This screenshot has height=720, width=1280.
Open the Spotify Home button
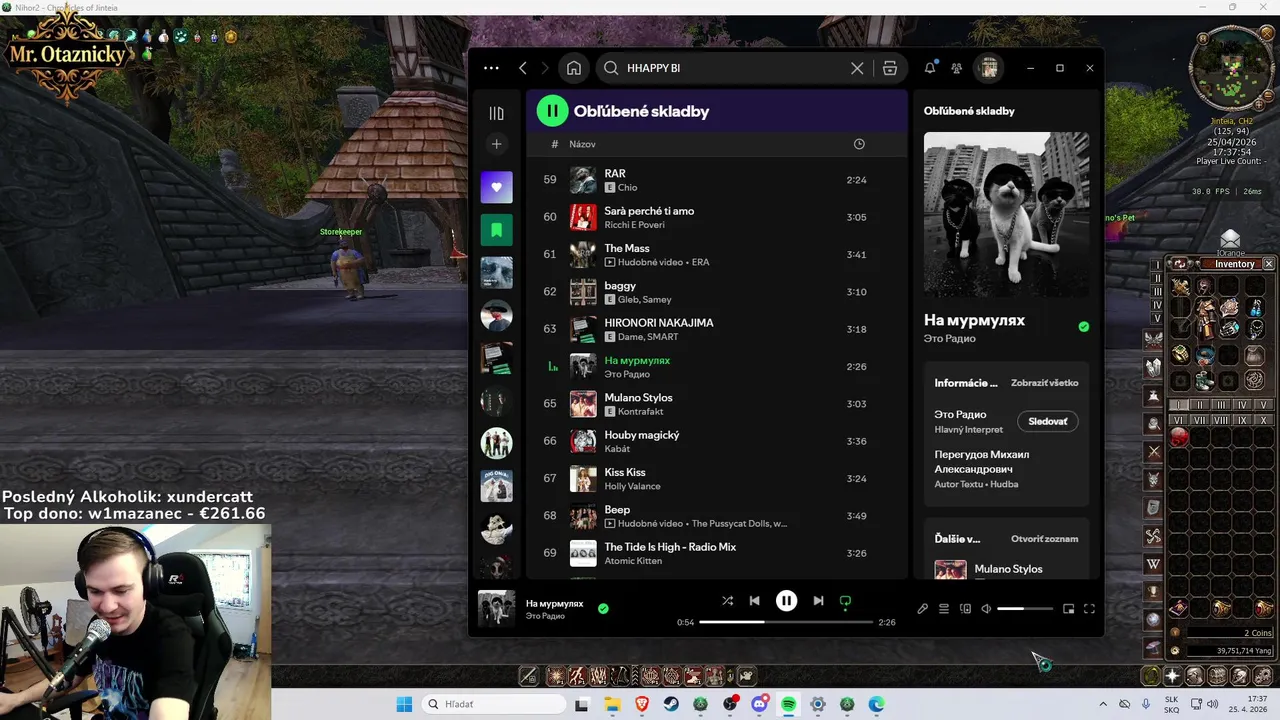point(574,68)
